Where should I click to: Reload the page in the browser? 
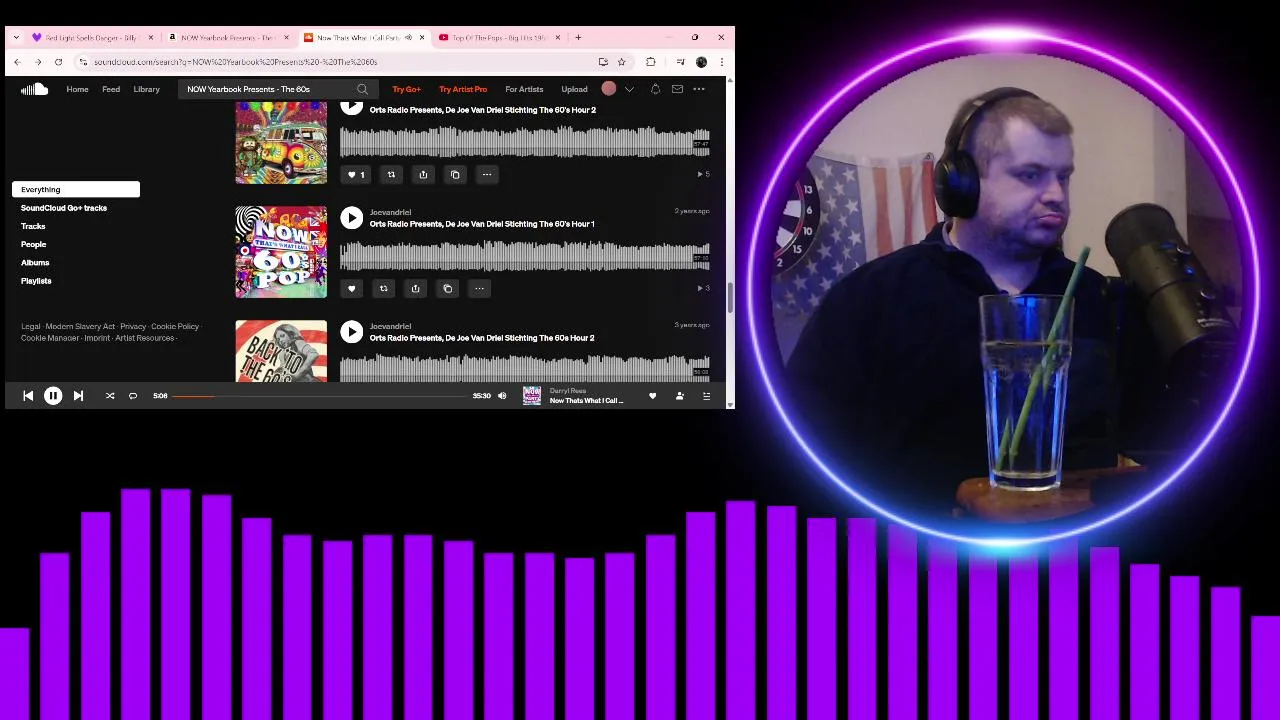[58, 62]
